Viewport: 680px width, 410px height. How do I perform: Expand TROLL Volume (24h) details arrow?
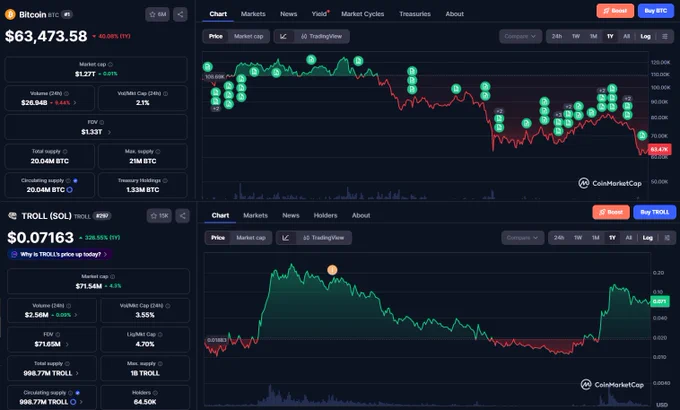76,315
